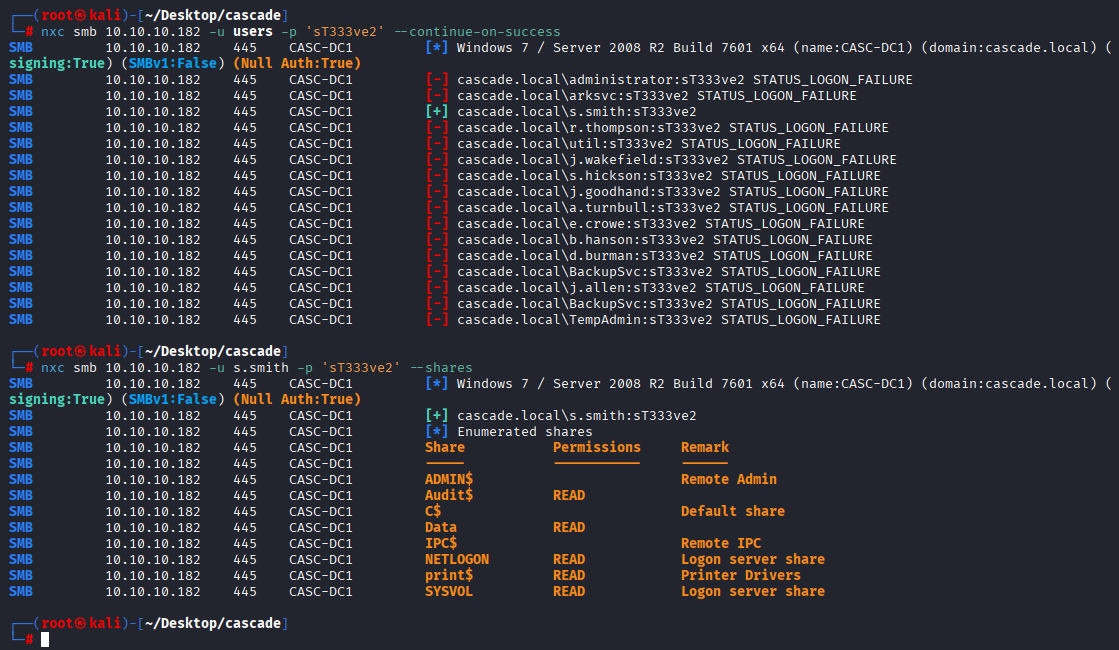Screen dimensions: 1119x650
Task: Click READ permission for Data share
Action: [569, 527]
